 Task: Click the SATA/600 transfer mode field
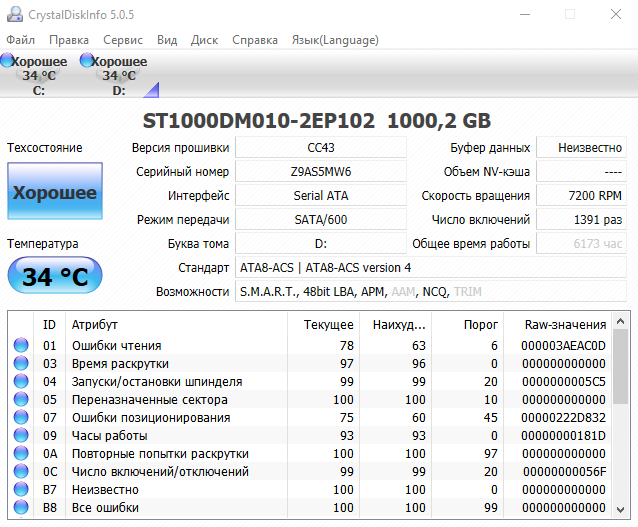[321, 219]
